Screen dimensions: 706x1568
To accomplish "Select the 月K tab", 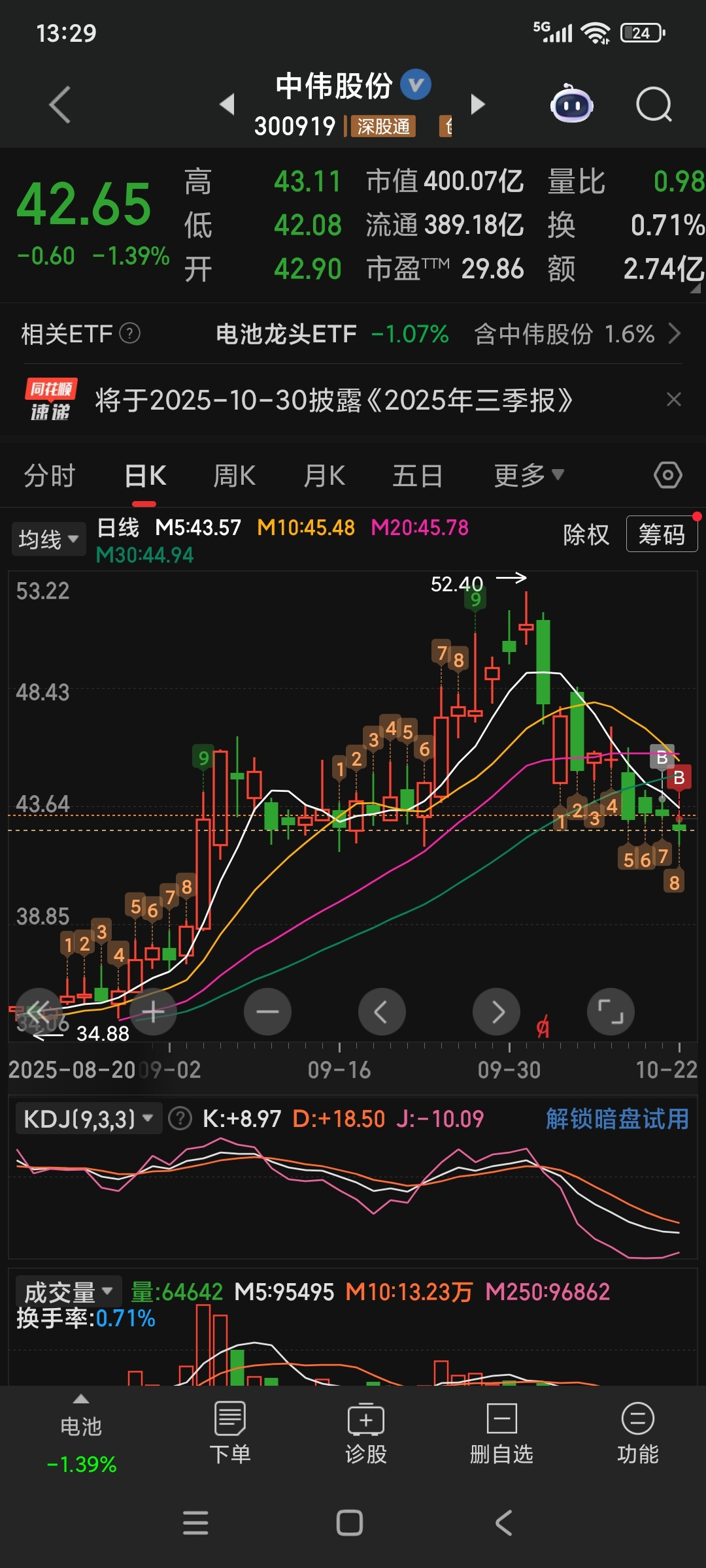I will (x=324, y=476).
